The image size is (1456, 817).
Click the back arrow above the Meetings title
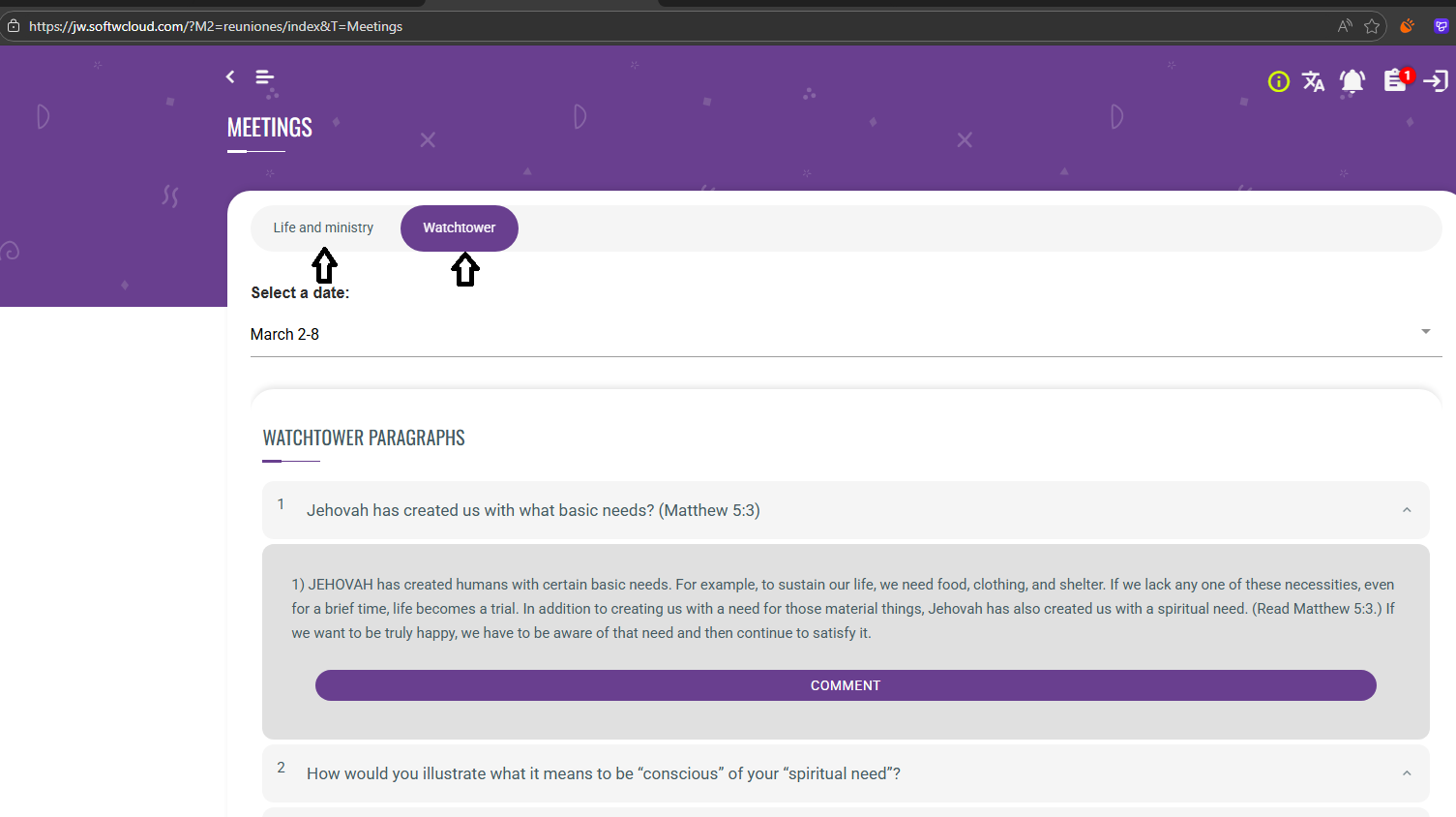(230, 76)
